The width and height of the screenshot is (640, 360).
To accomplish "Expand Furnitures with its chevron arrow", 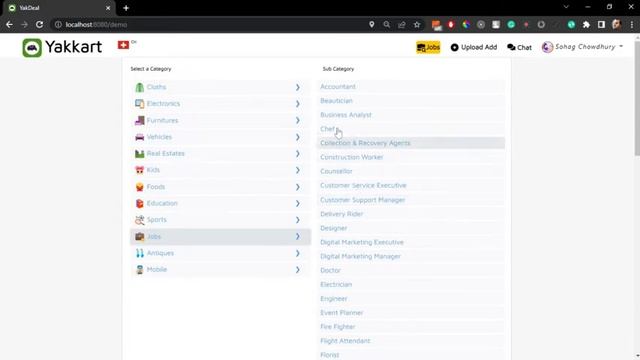I will tap(298, 120).
